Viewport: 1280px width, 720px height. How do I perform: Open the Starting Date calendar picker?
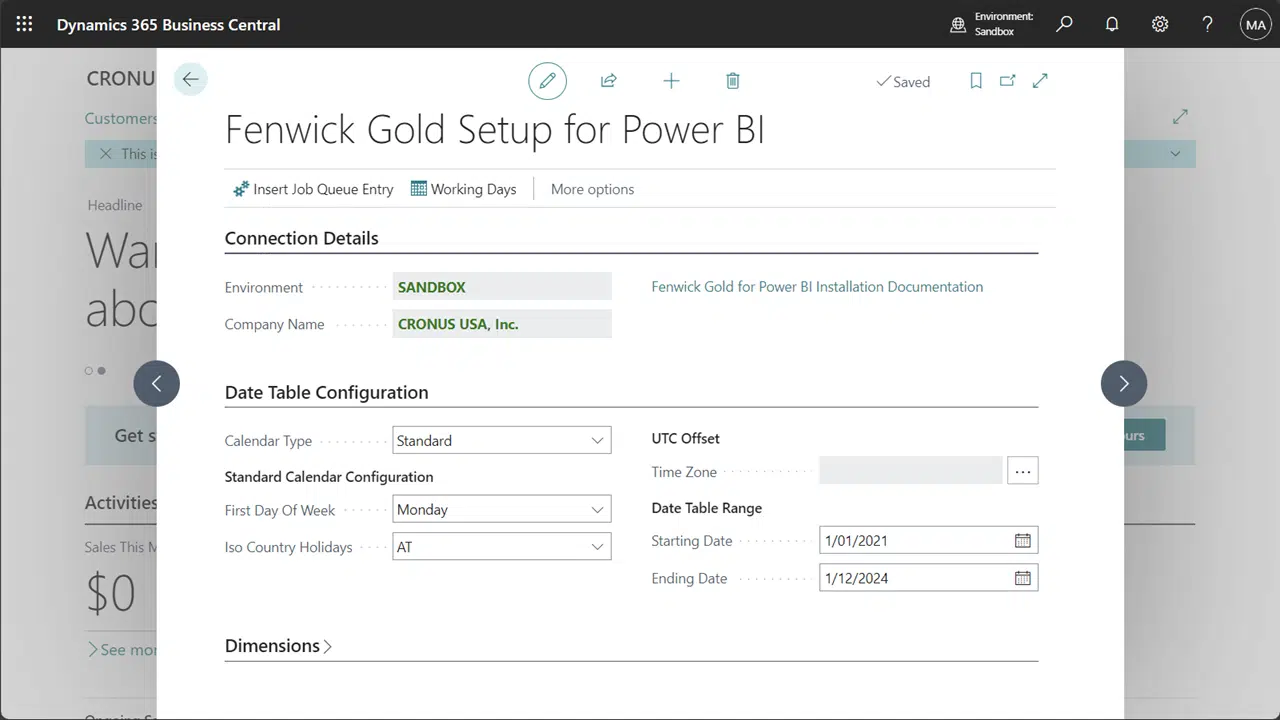point(1022,541)
